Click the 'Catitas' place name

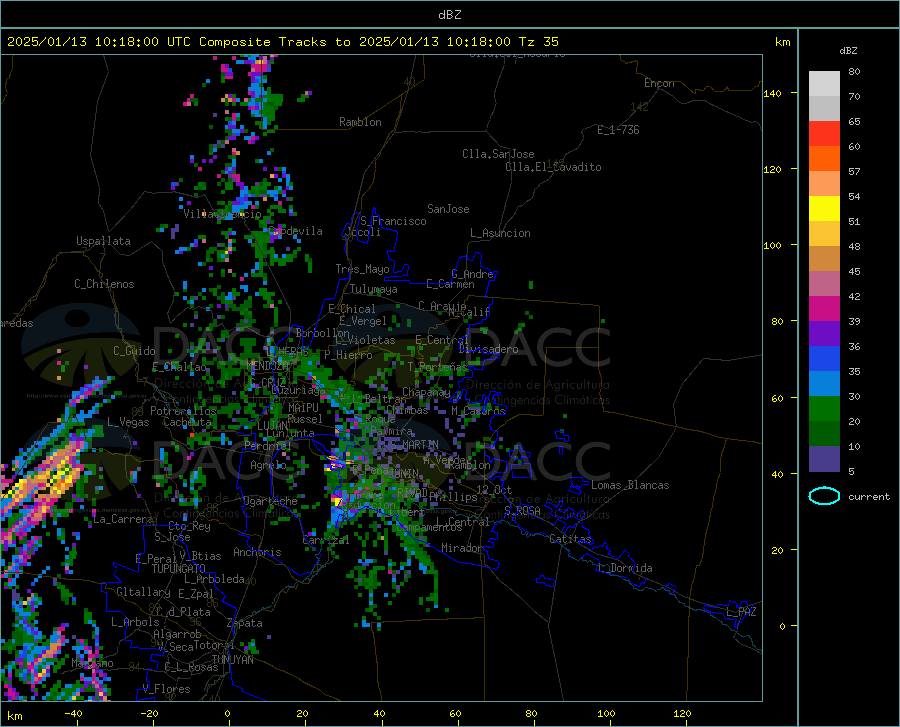pos(570,539)
